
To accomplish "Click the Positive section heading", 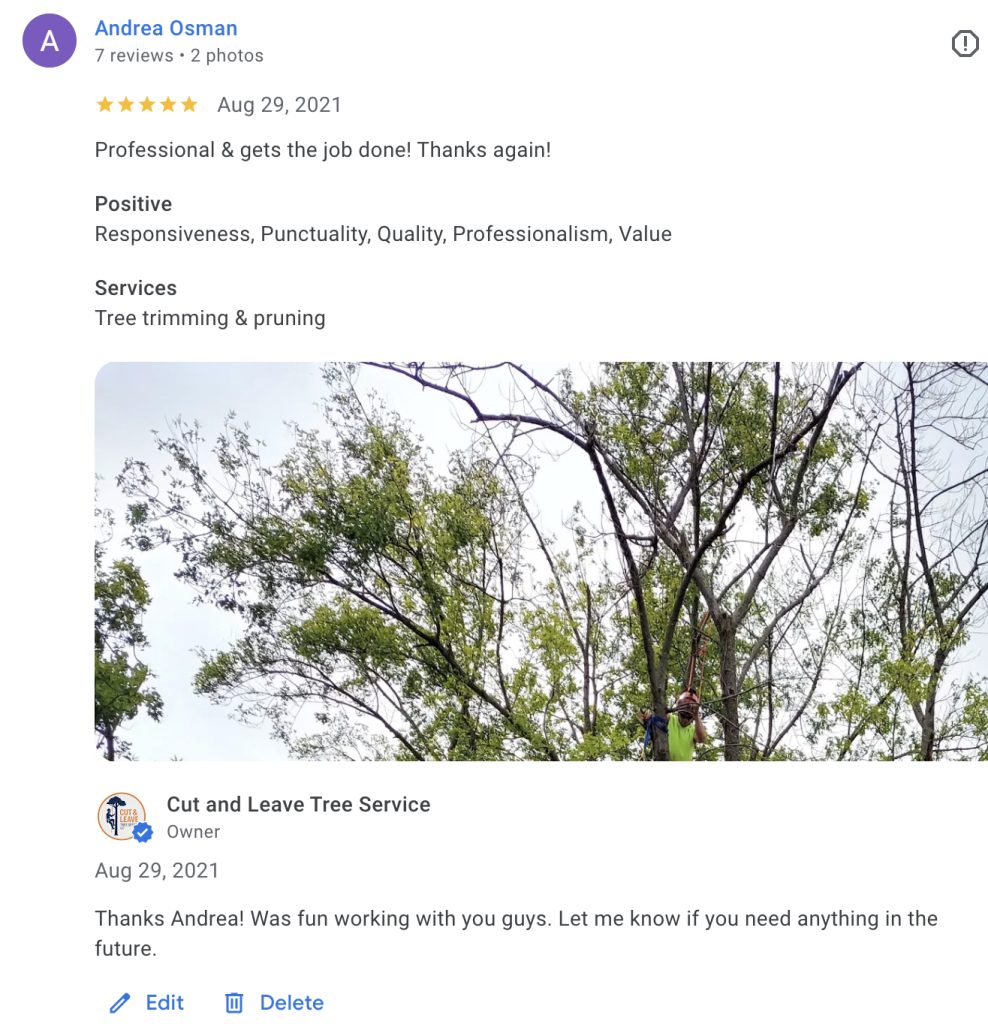I will (x=133, y=204).
